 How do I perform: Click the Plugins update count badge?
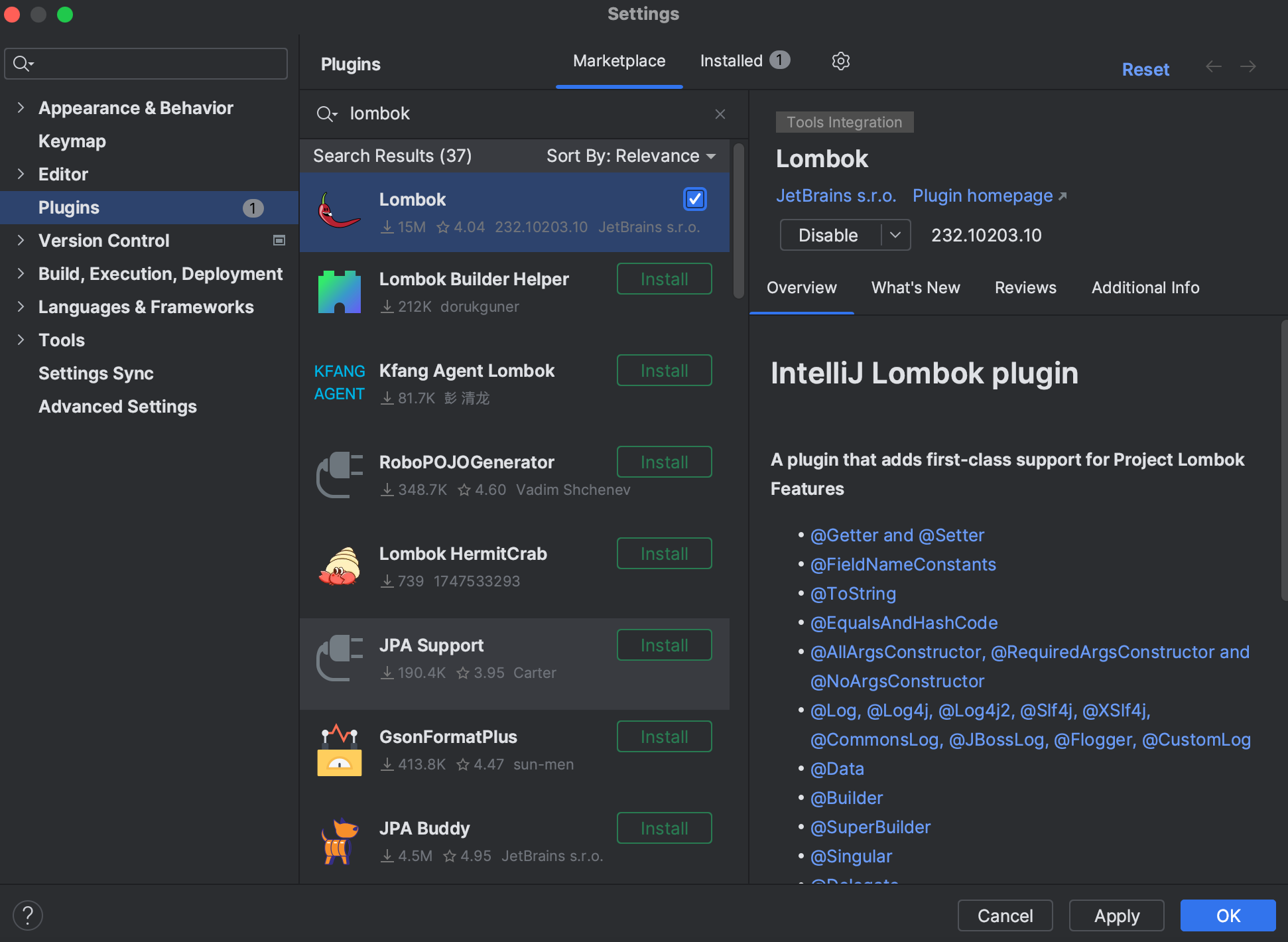[253, 208]
